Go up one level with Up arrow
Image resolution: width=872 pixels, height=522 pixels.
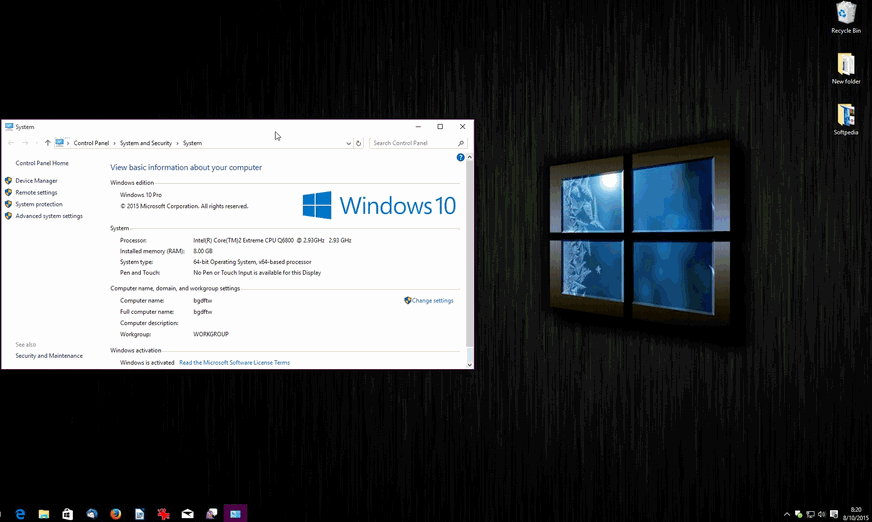[48, 143]
